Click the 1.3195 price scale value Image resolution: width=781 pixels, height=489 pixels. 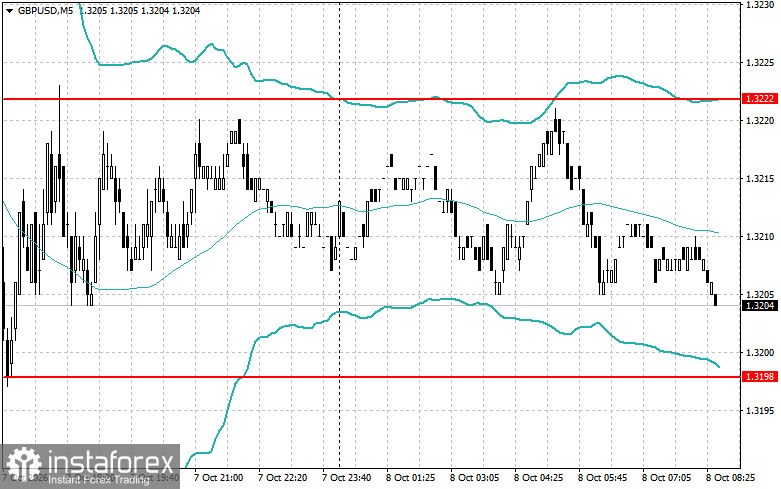(760, 410)
